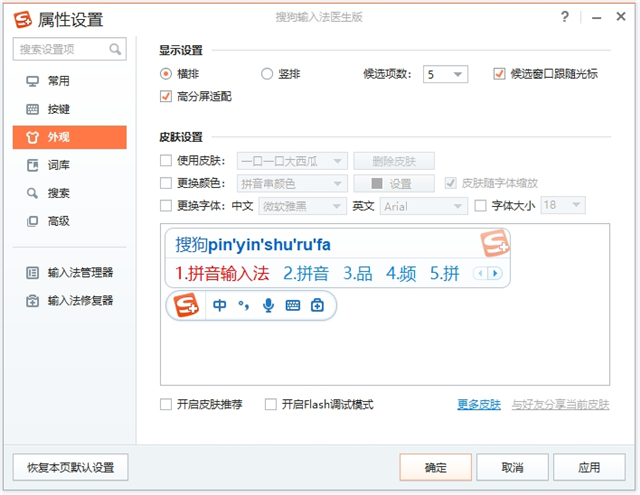Enable the 字体大小 checkbox
Viewport: 640px width, 495px height.
click(x=480, y=205)
